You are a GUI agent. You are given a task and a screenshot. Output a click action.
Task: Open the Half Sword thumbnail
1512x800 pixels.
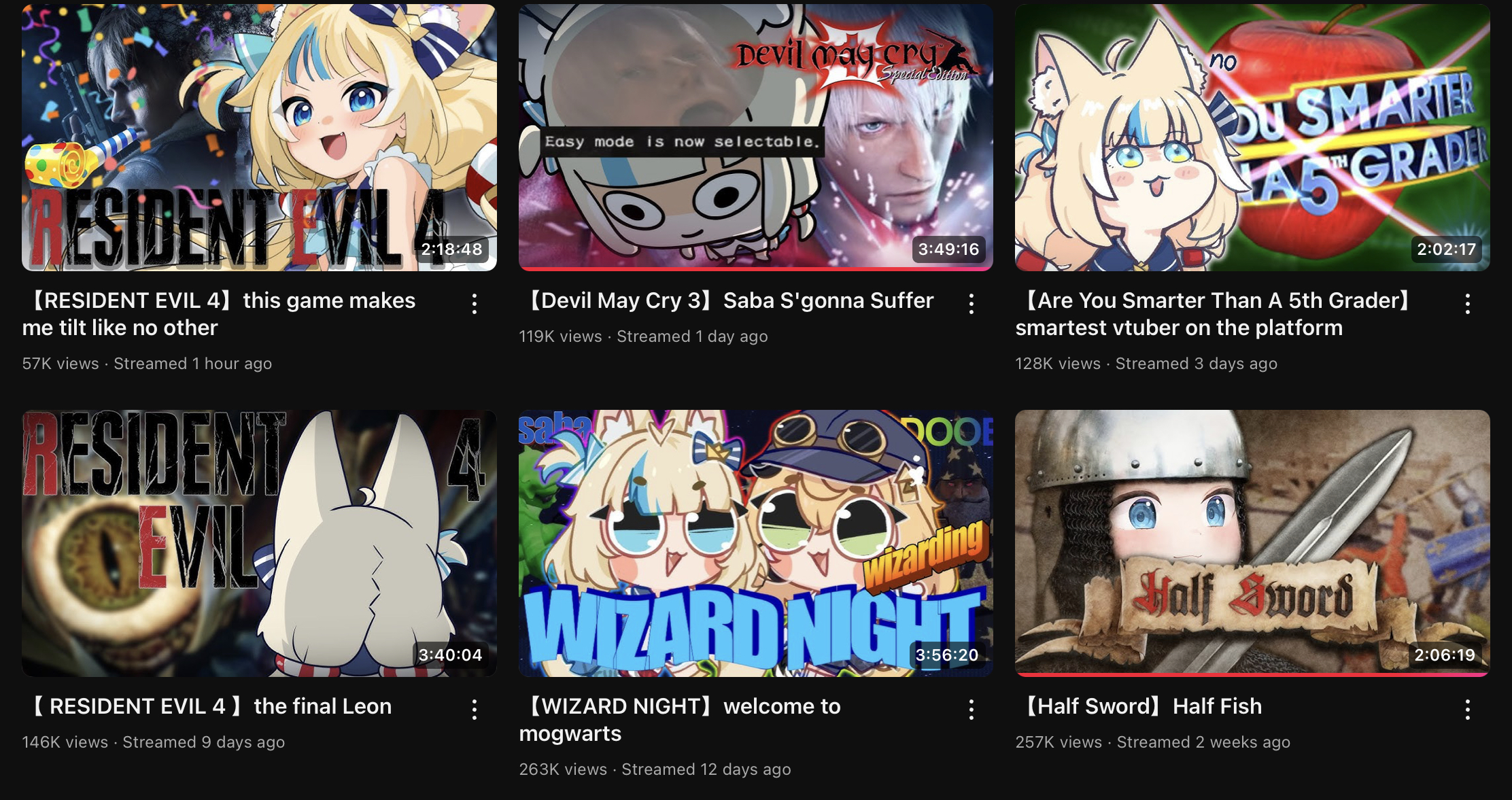1252,543
